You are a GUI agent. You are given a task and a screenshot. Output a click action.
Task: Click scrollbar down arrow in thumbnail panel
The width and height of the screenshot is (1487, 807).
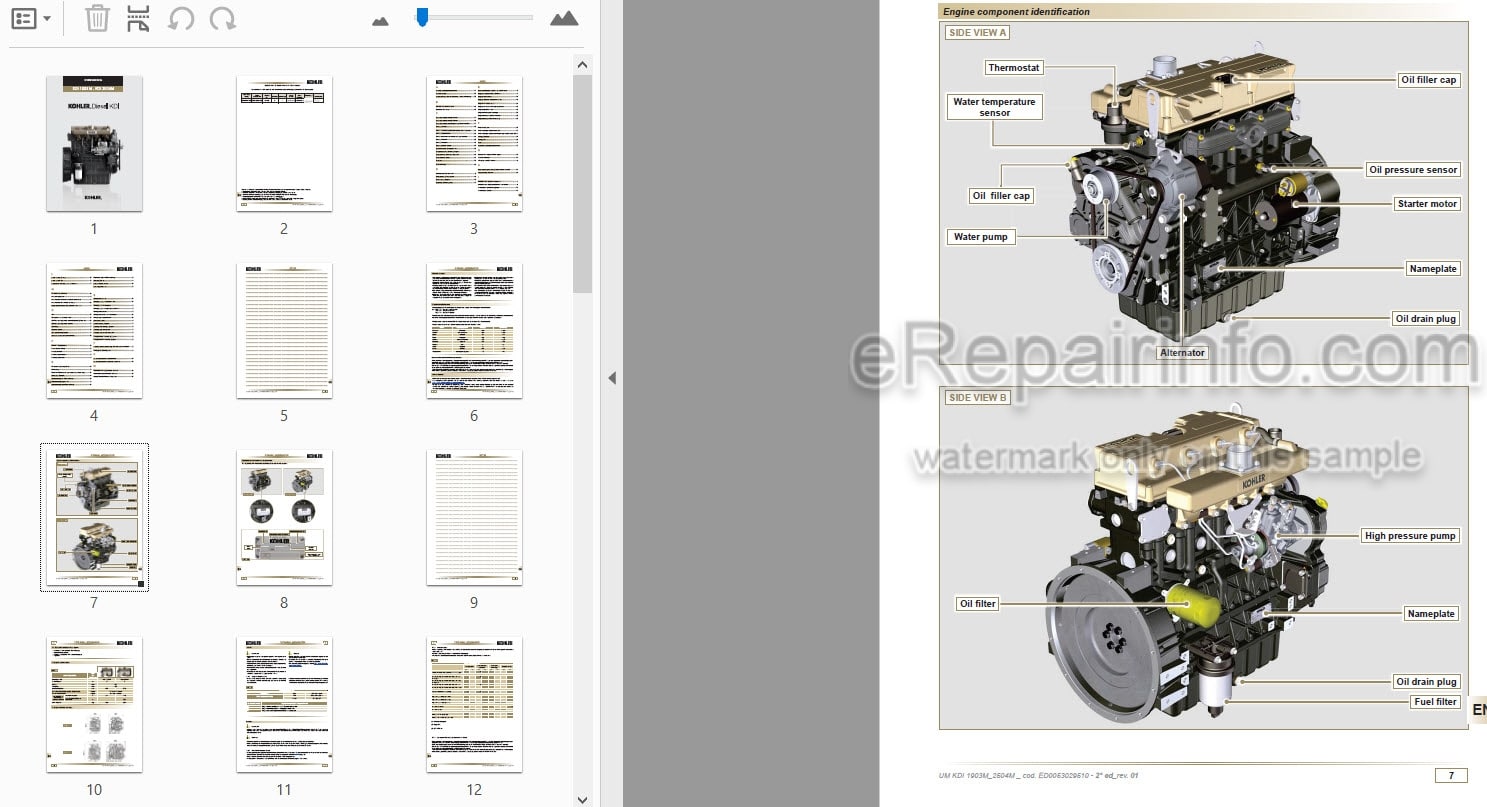(583, 798)
